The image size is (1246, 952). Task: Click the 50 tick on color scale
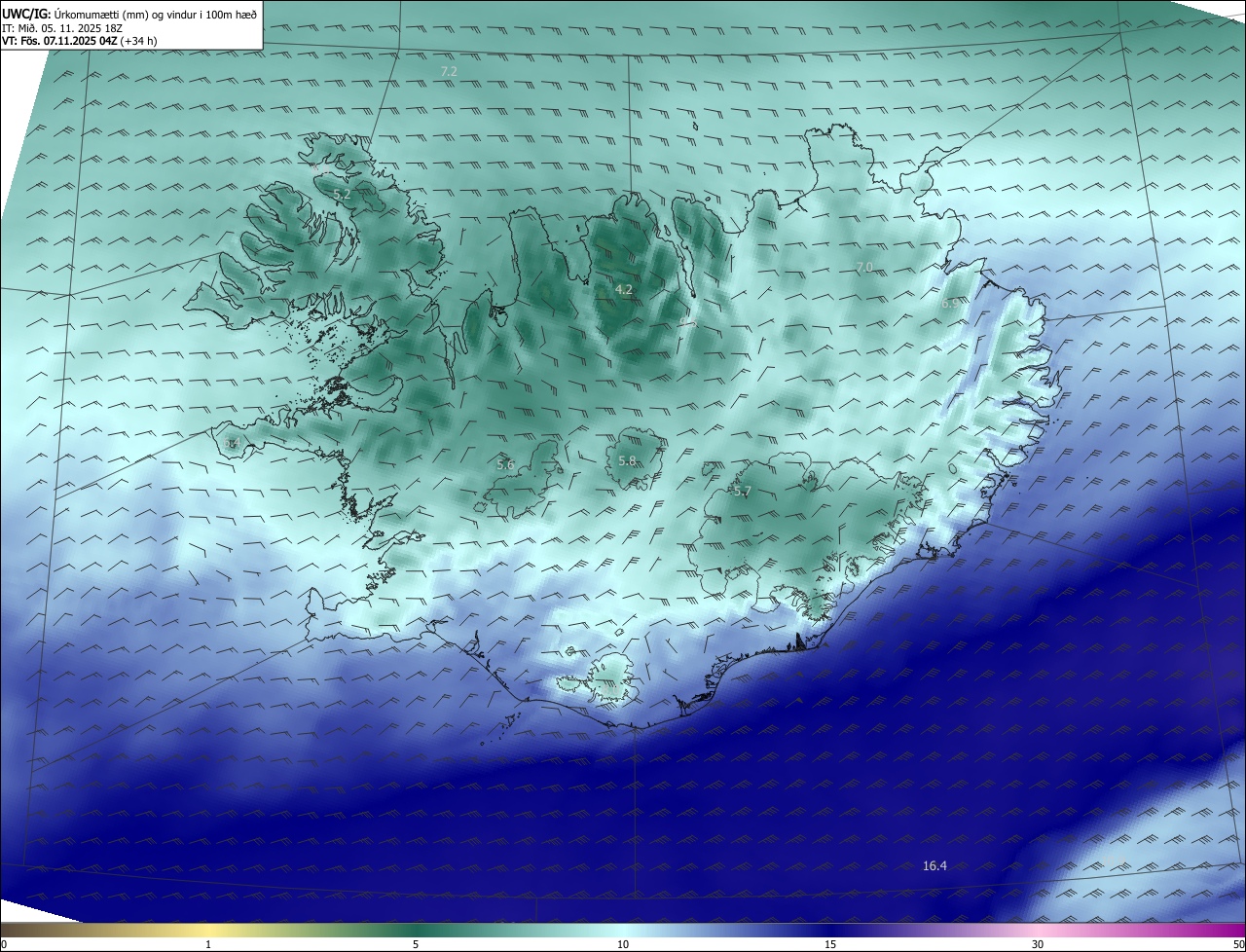pos(1238,944)
